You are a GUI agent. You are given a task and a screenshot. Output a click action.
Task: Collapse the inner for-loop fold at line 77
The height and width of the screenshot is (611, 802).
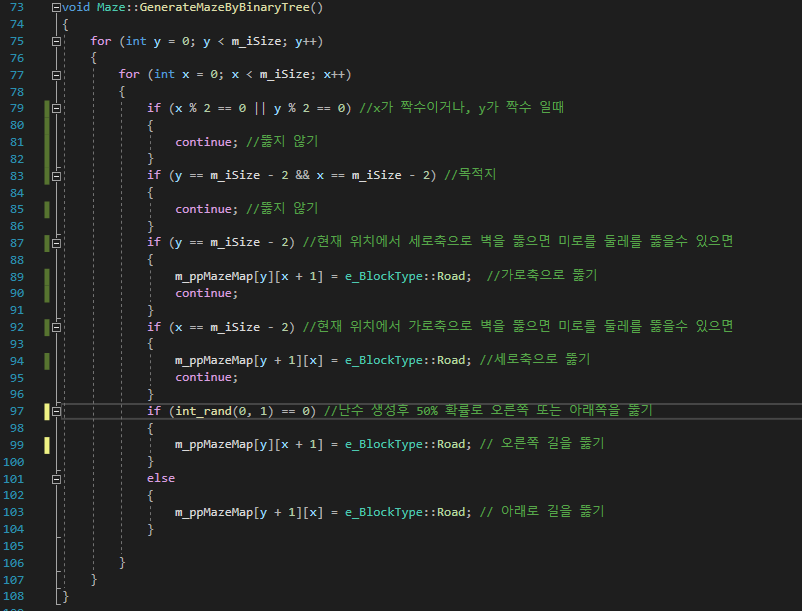pos(56,75)
